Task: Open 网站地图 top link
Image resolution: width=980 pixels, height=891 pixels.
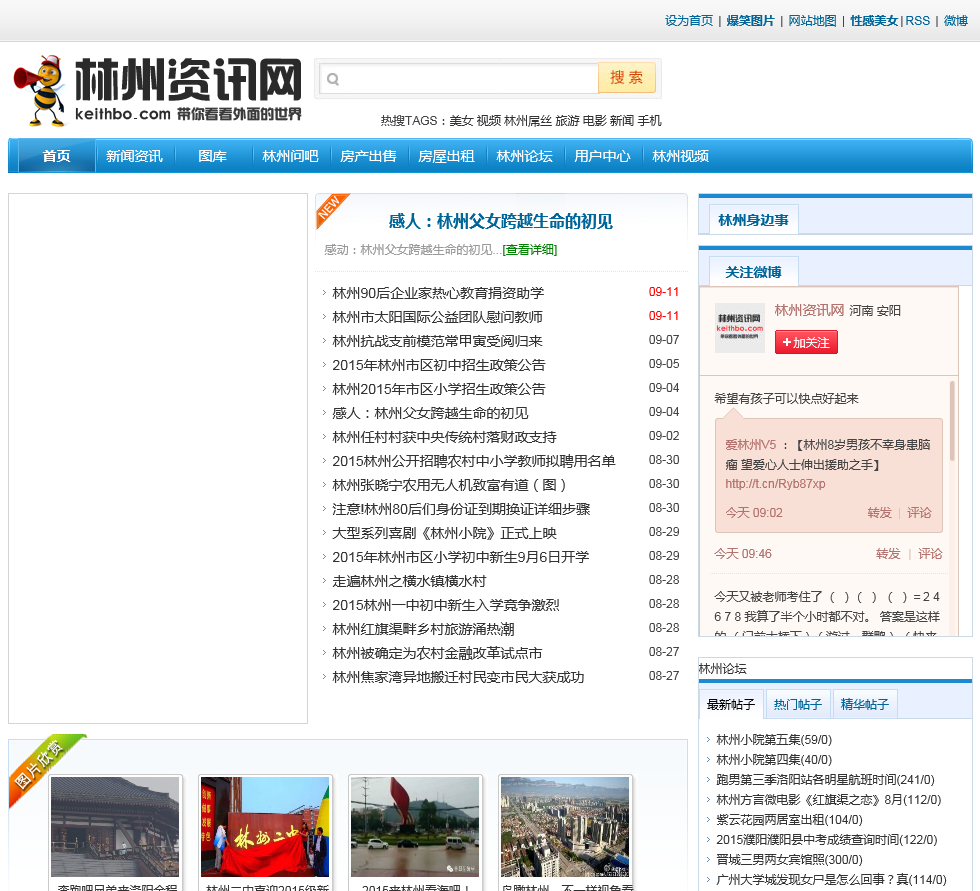Action: [812, 21]
